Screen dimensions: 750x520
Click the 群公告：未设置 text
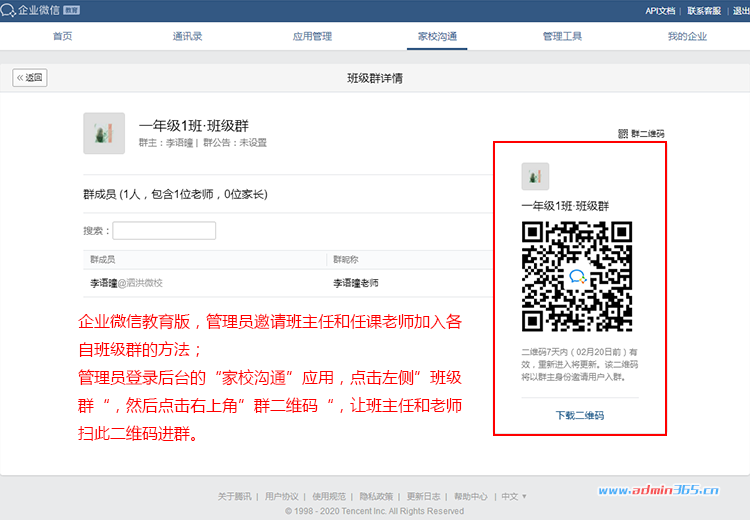click(x=235, y=143)
